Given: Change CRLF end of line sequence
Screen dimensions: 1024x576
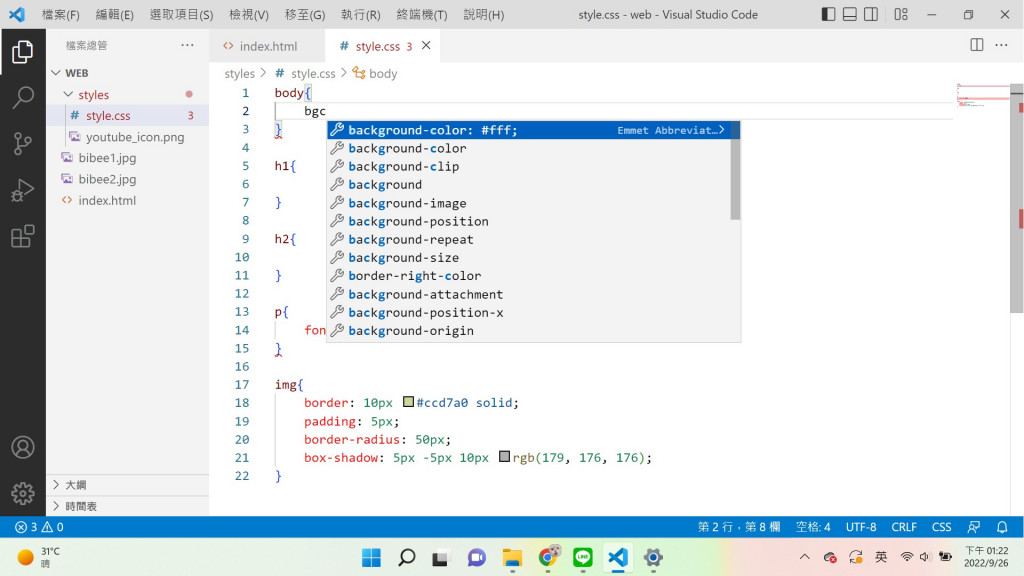Looking at the screenshot, I should pos(904,527).
